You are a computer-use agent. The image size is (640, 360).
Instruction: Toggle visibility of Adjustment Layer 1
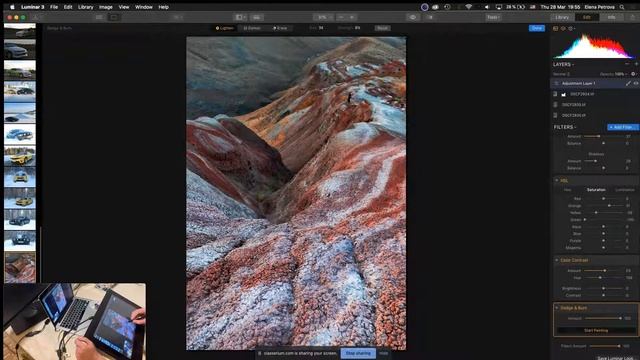636,83
